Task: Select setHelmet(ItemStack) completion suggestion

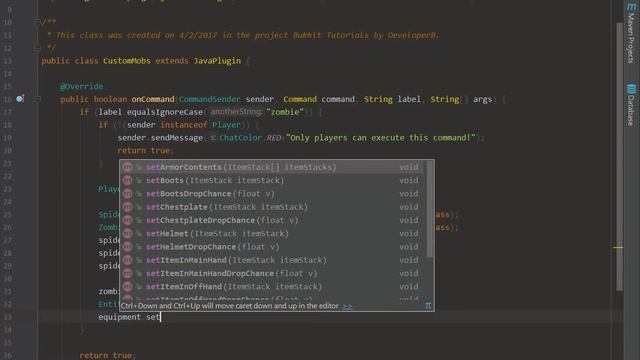Action: 273,233
